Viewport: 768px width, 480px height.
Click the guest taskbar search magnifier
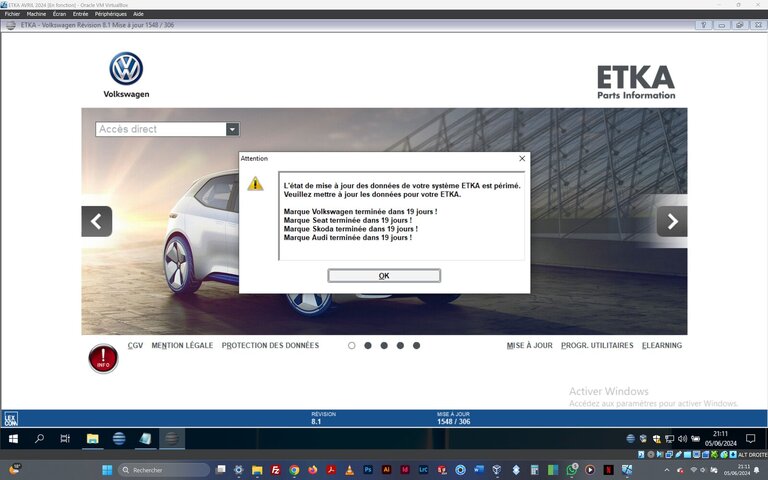(x=39, y=438)
